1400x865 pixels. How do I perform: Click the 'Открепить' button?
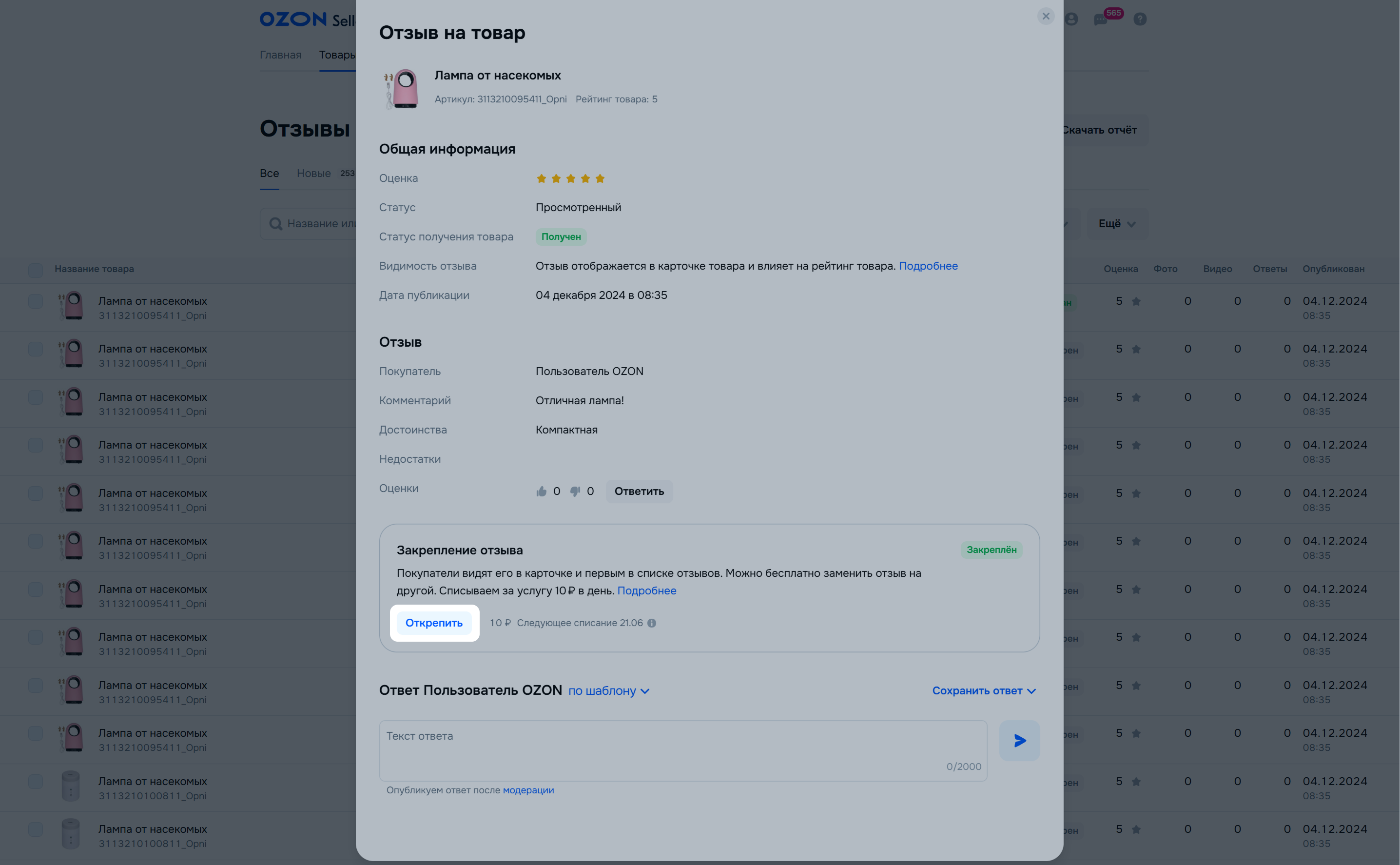tap(433, 623)
